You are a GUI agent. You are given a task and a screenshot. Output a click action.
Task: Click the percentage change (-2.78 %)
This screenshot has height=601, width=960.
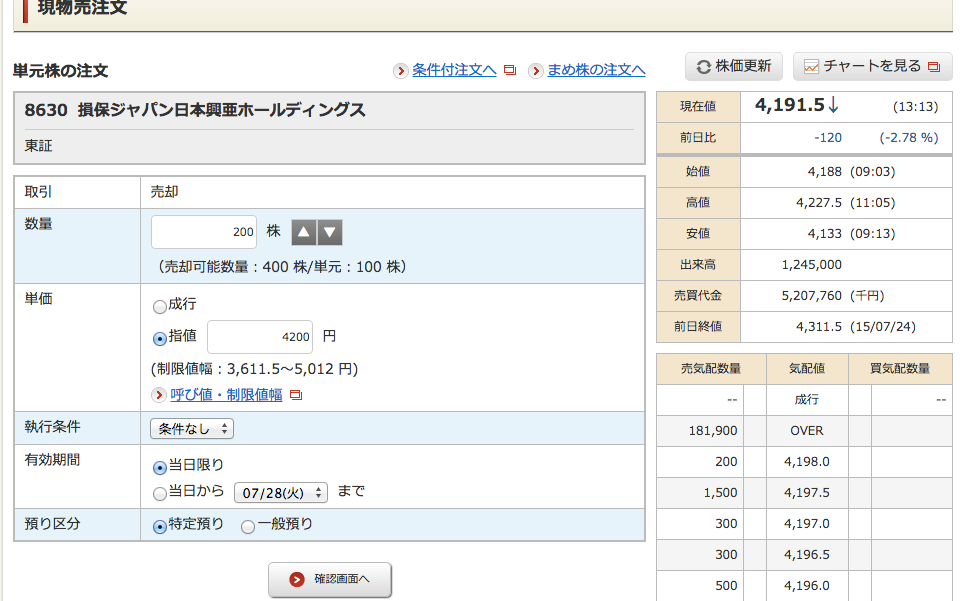click(909, 138)
